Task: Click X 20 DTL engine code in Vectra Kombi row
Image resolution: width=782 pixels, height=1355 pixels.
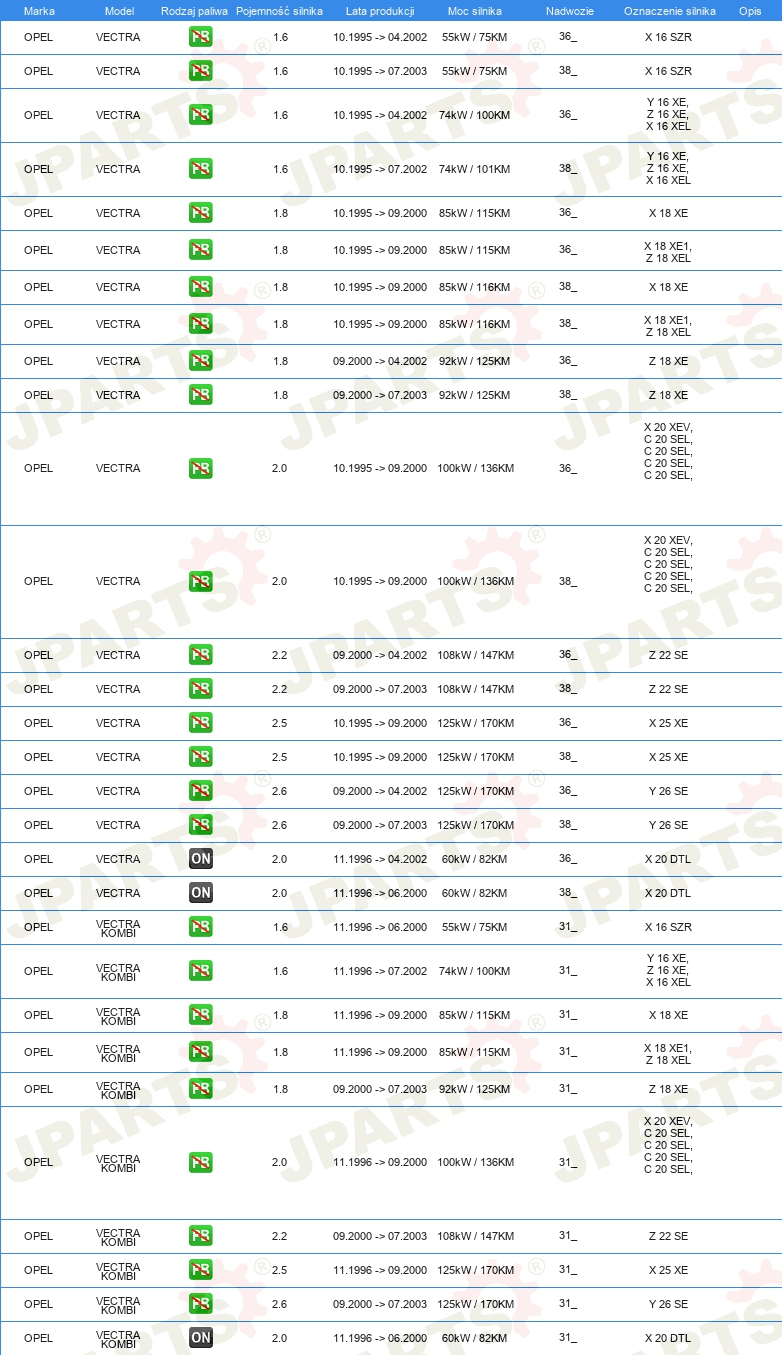Action: pos(668,1338)
